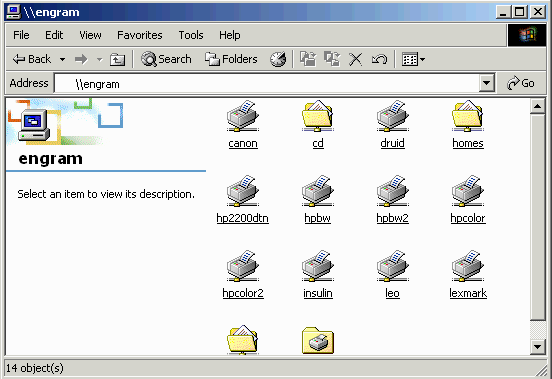Select the hpcolor printer icon

[468, 191]
